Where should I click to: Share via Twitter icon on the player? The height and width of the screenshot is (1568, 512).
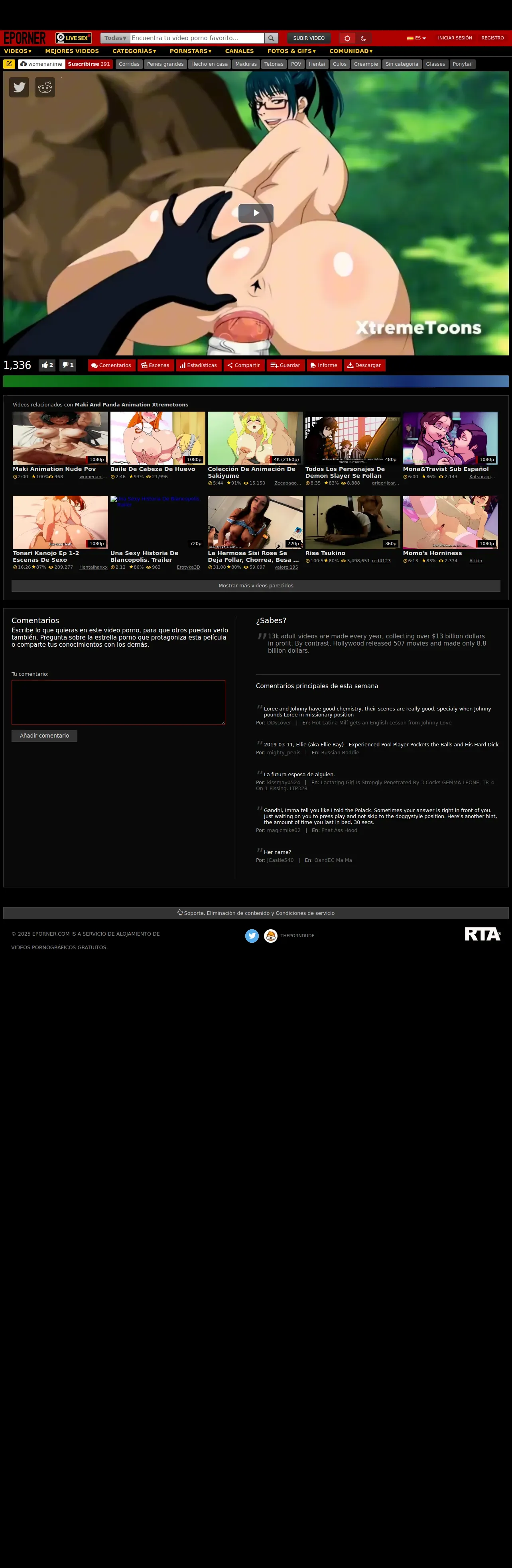(19, 87)
